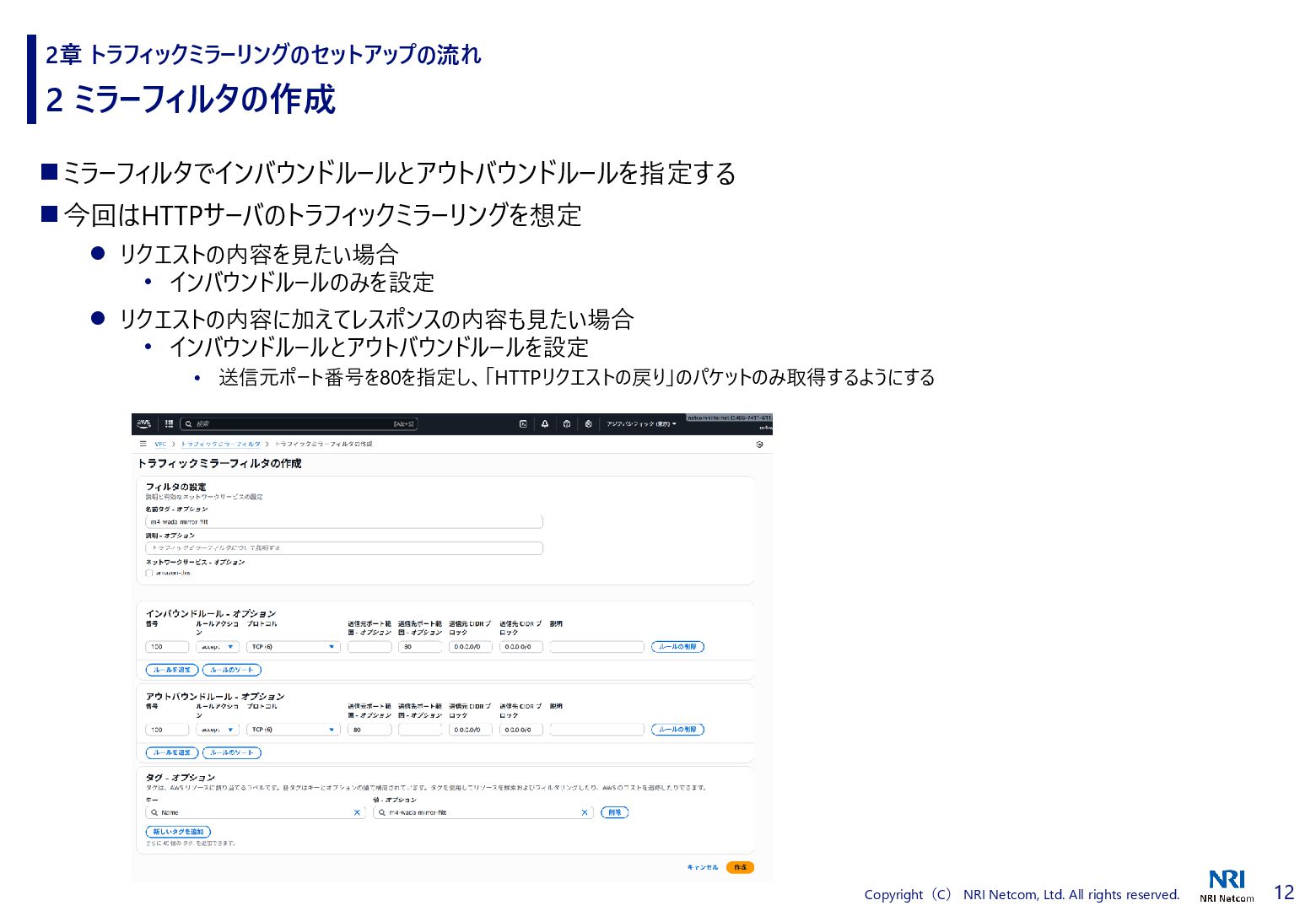Open the settings gear icon in the header

pos(589,423)
